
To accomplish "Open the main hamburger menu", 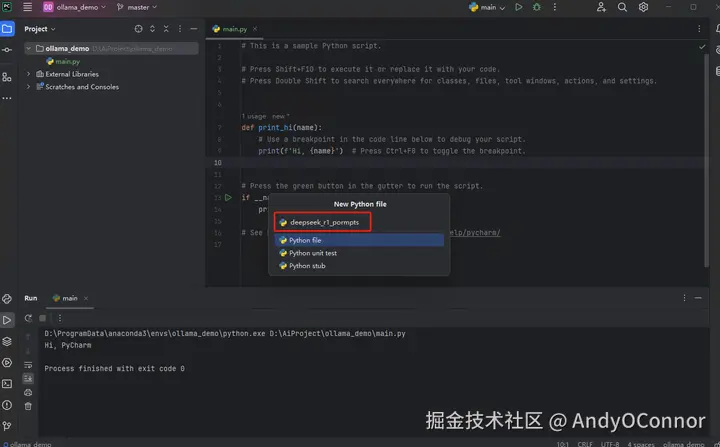I will [x=28, y=7].
